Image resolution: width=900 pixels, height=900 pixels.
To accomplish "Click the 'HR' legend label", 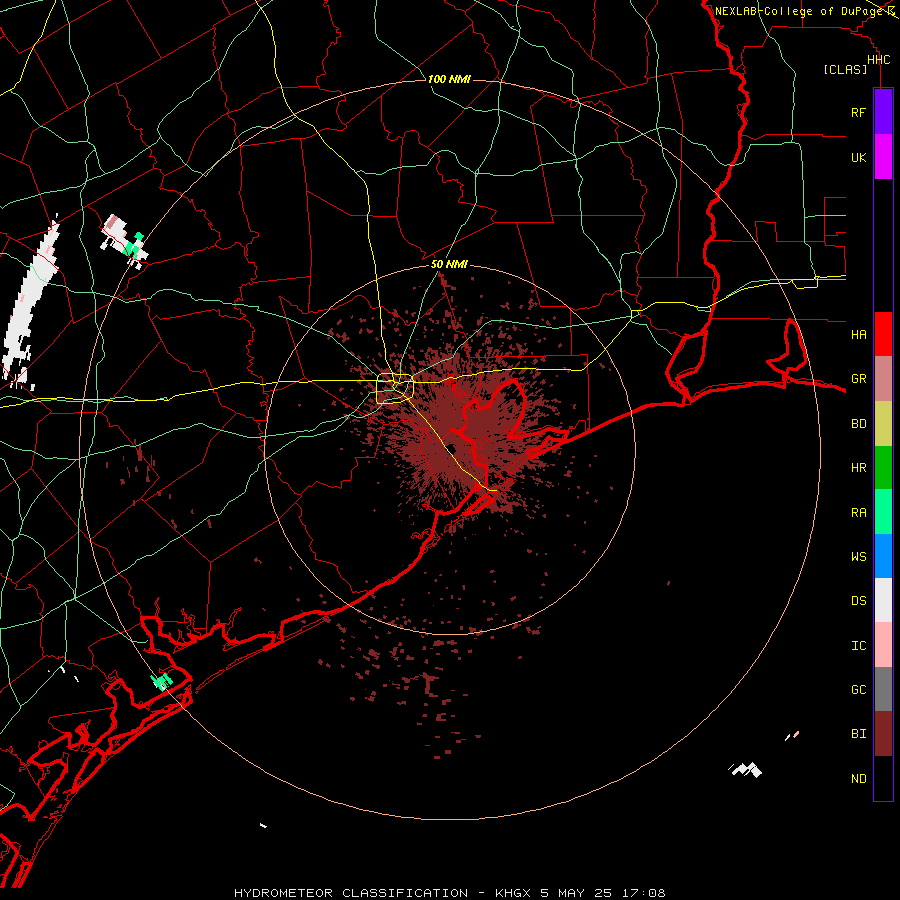I will click(x=858, y=467).
